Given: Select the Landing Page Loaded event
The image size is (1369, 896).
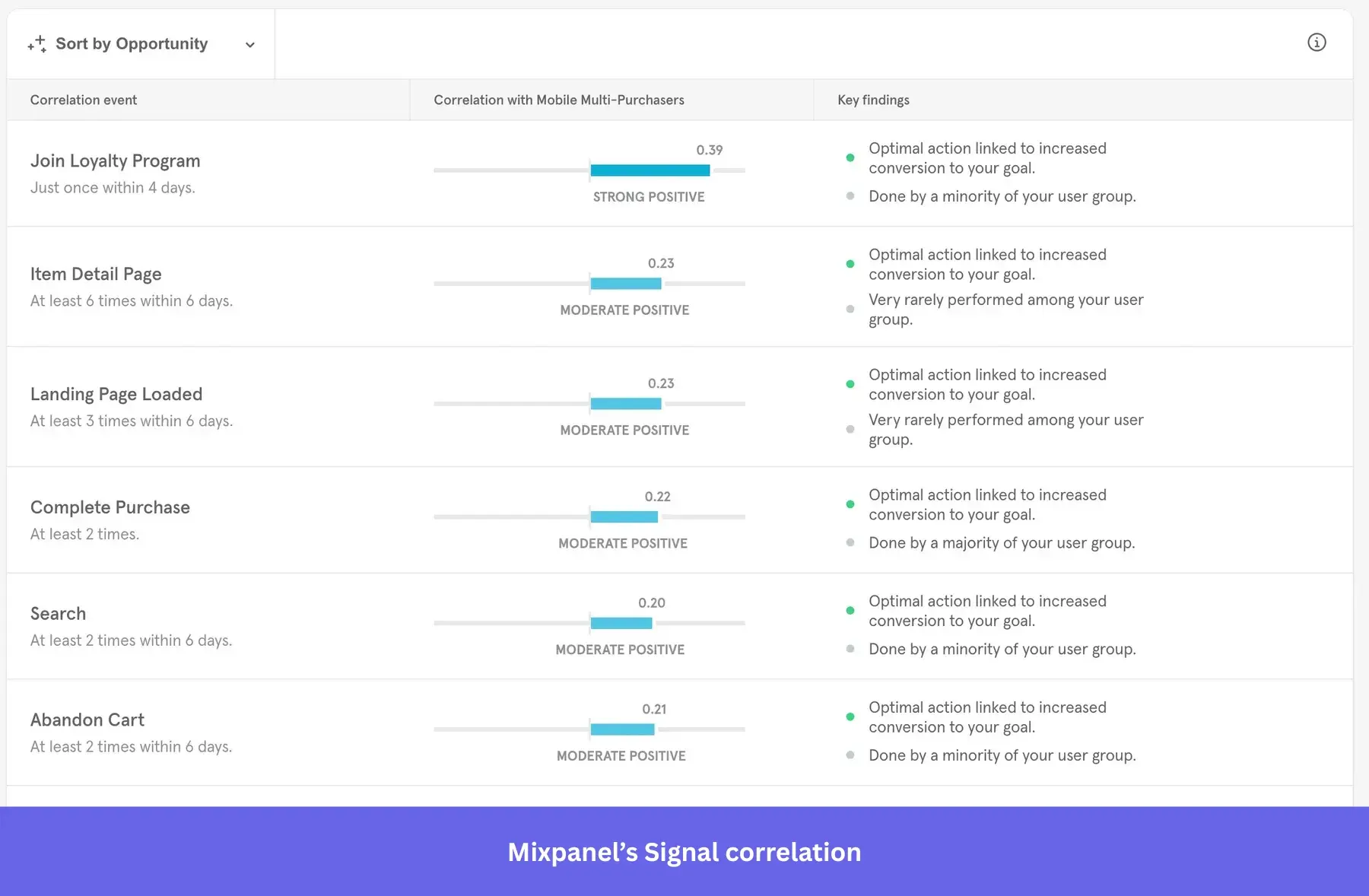Looking at the screenshot, I should [x=116, y=394].
